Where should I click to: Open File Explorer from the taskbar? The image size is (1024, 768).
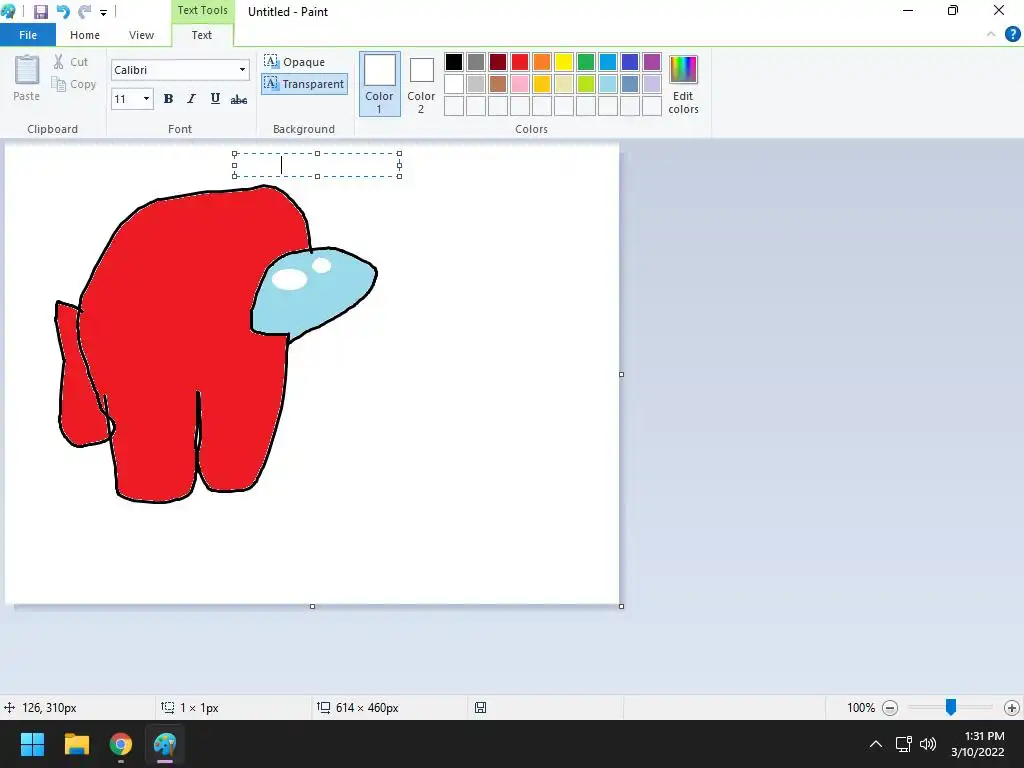[x=76, y=744]
